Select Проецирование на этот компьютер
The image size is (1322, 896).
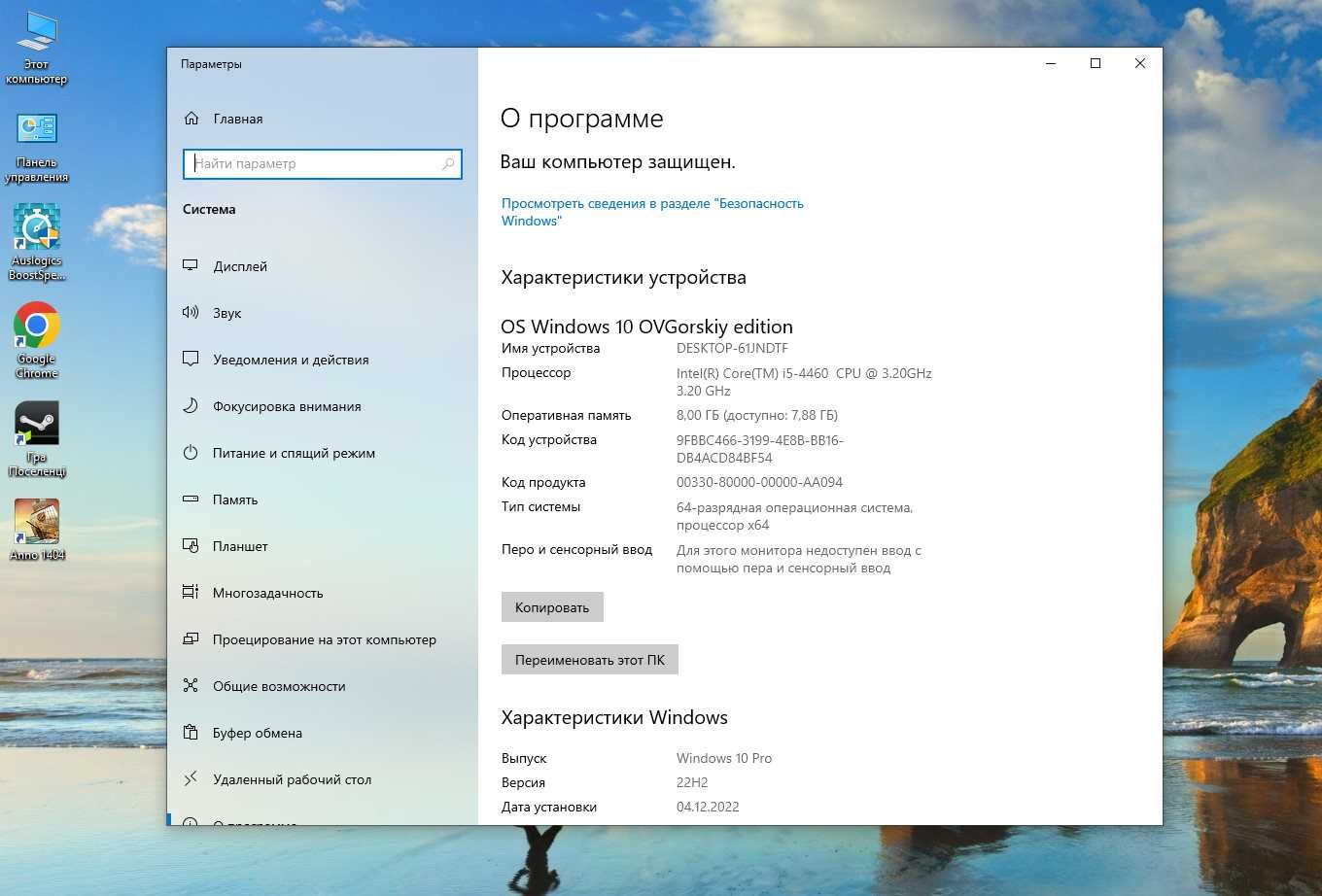pyautogui.click(x=325, y=639)
